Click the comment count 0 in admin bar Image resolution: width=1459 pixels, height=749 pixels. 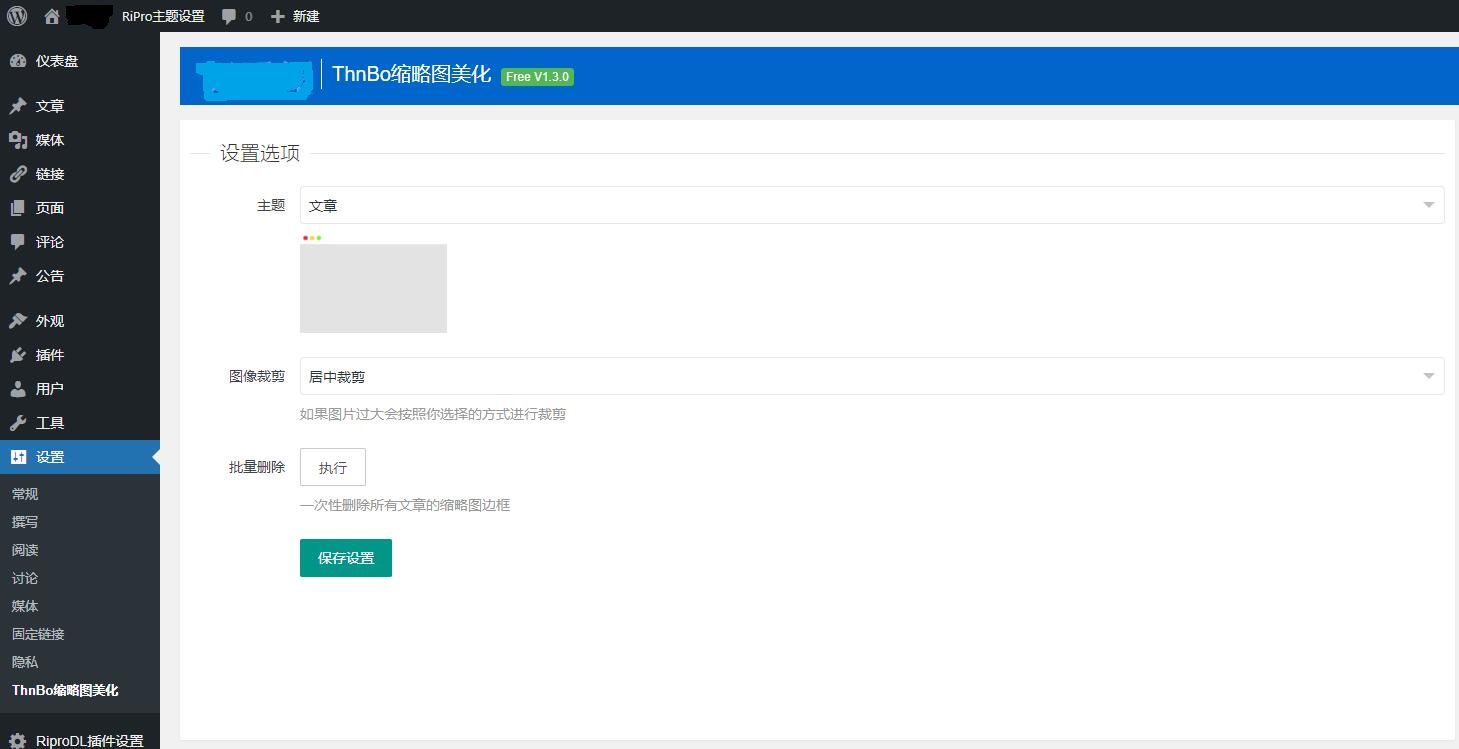tap(249, 17)
